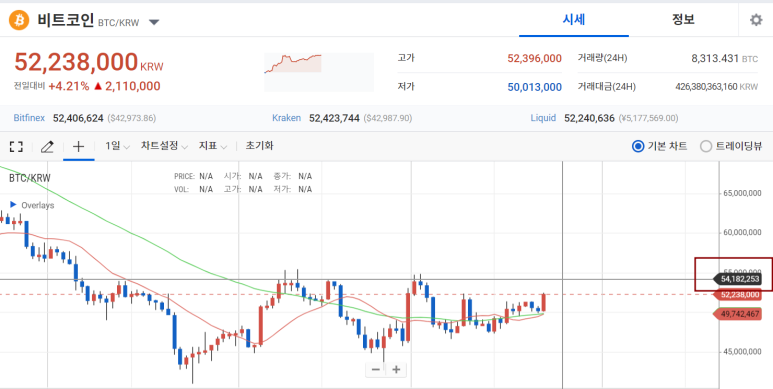The width and height of the screenshot is (773, 389).
Task: Click the +4.21% change percentage
Action: pos(69,86)
